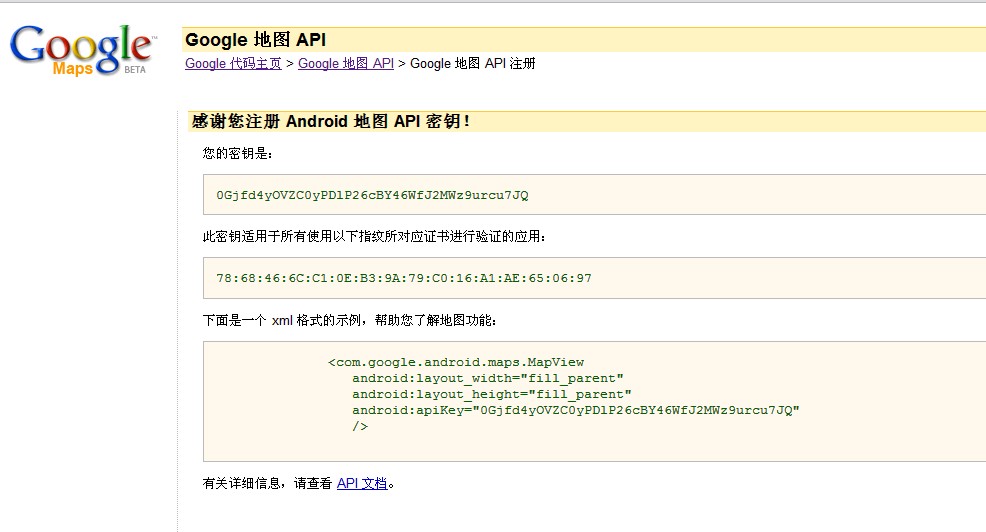The height and width of the screenshot is (532, 986).
Task: Click the Maps word in the logo
Action: 72,69
